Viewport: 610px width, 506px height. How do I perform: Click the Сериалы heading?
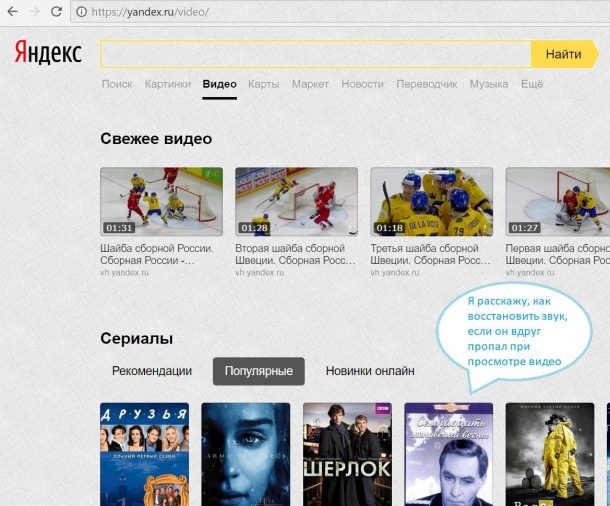(137, 338)
